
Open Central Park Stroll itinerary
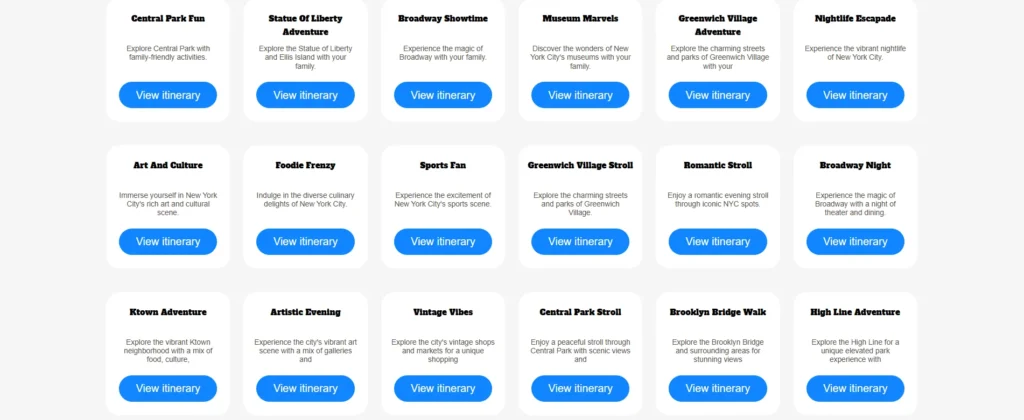pos(580,388)
